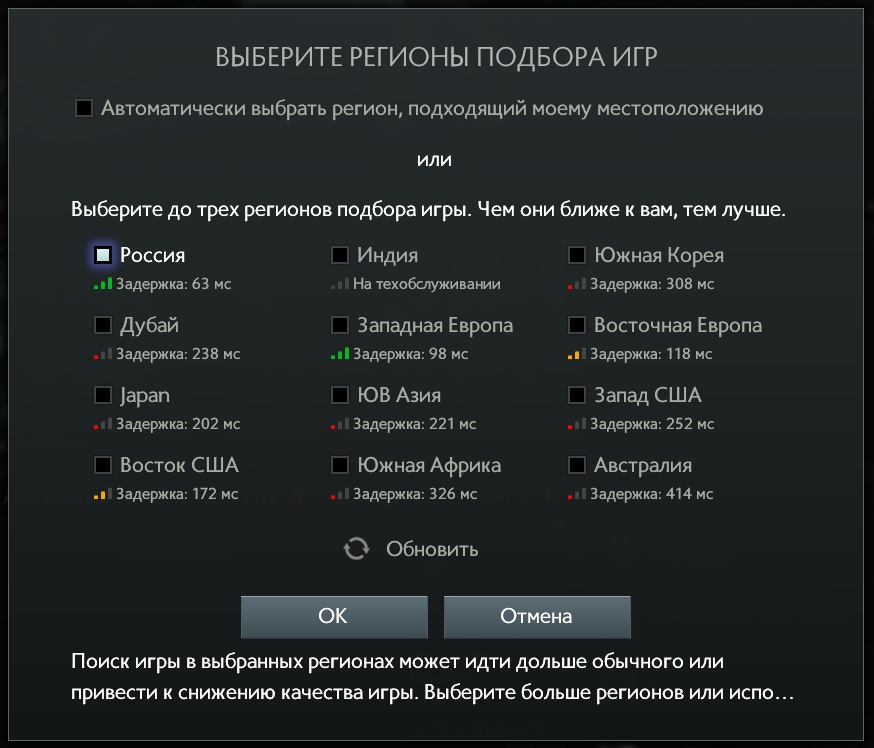
Task: Click the refresh arrows icon
Action: (x=356, y=548)
